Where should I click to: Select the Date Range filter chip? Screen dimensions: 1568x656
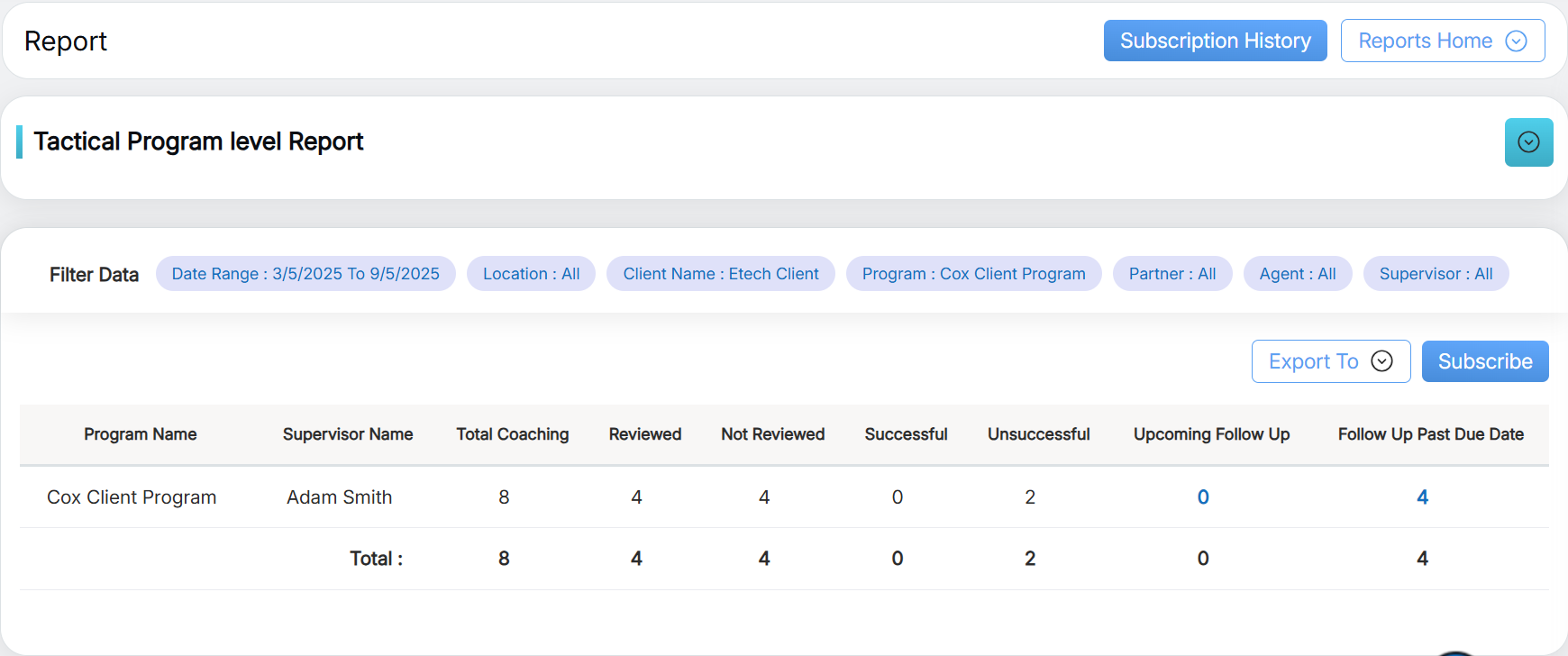click(x=305, y=274)
